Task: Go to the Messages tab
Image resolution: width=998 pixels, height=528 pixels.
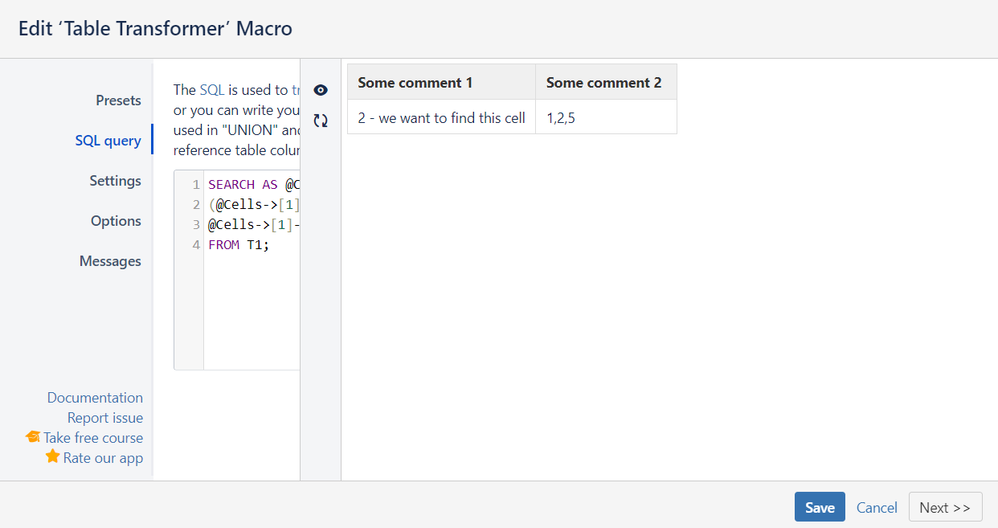Action: (x=110, y=261)
